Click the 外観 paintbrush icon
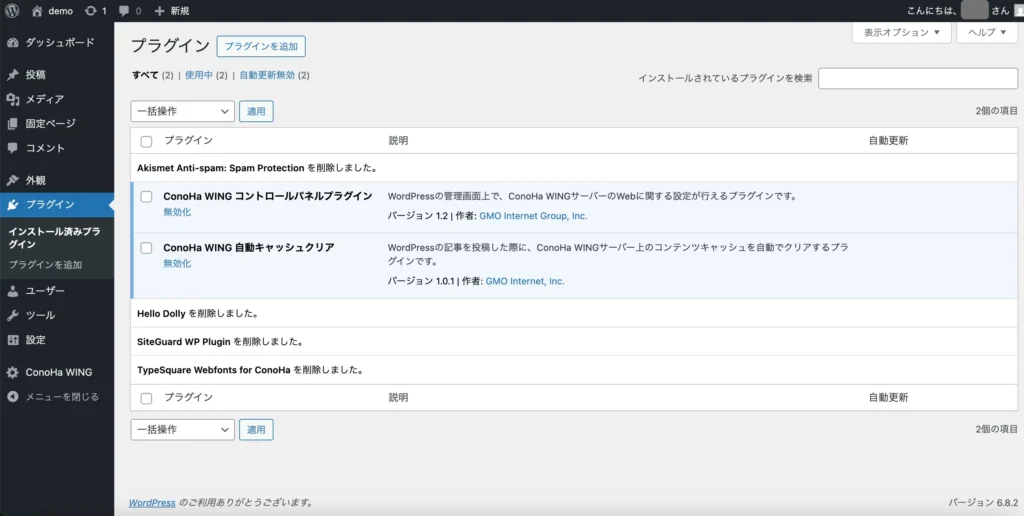The height and width of the screenshot is (516, 1024). [12, 180]
